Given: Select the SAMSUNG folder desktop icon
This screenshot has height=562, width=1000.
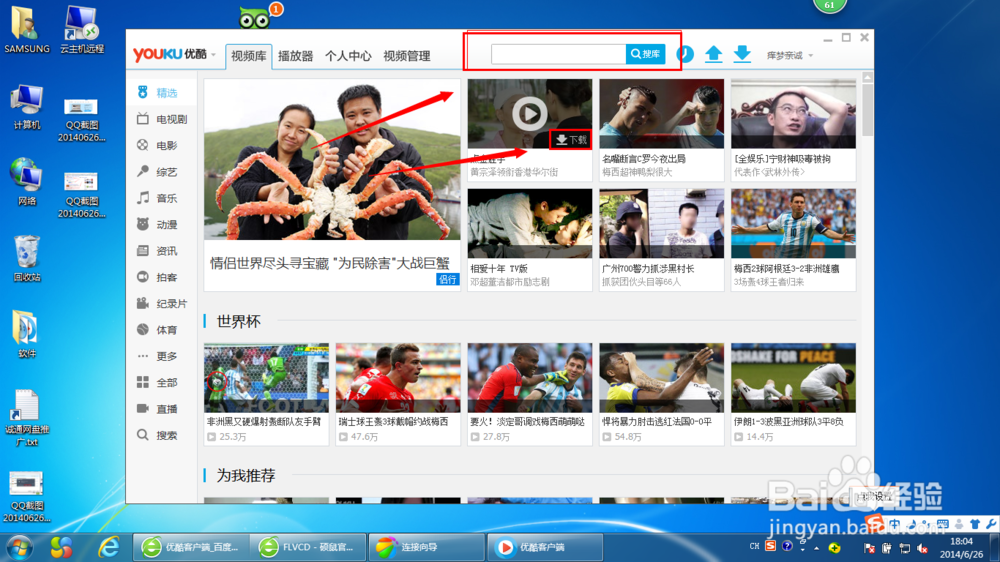Looking at the screenshot, I should point(27,29).
